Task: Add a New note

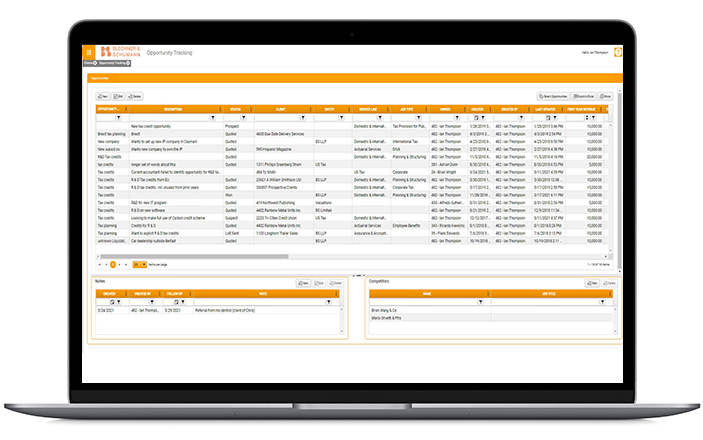Action: (304, 283)
